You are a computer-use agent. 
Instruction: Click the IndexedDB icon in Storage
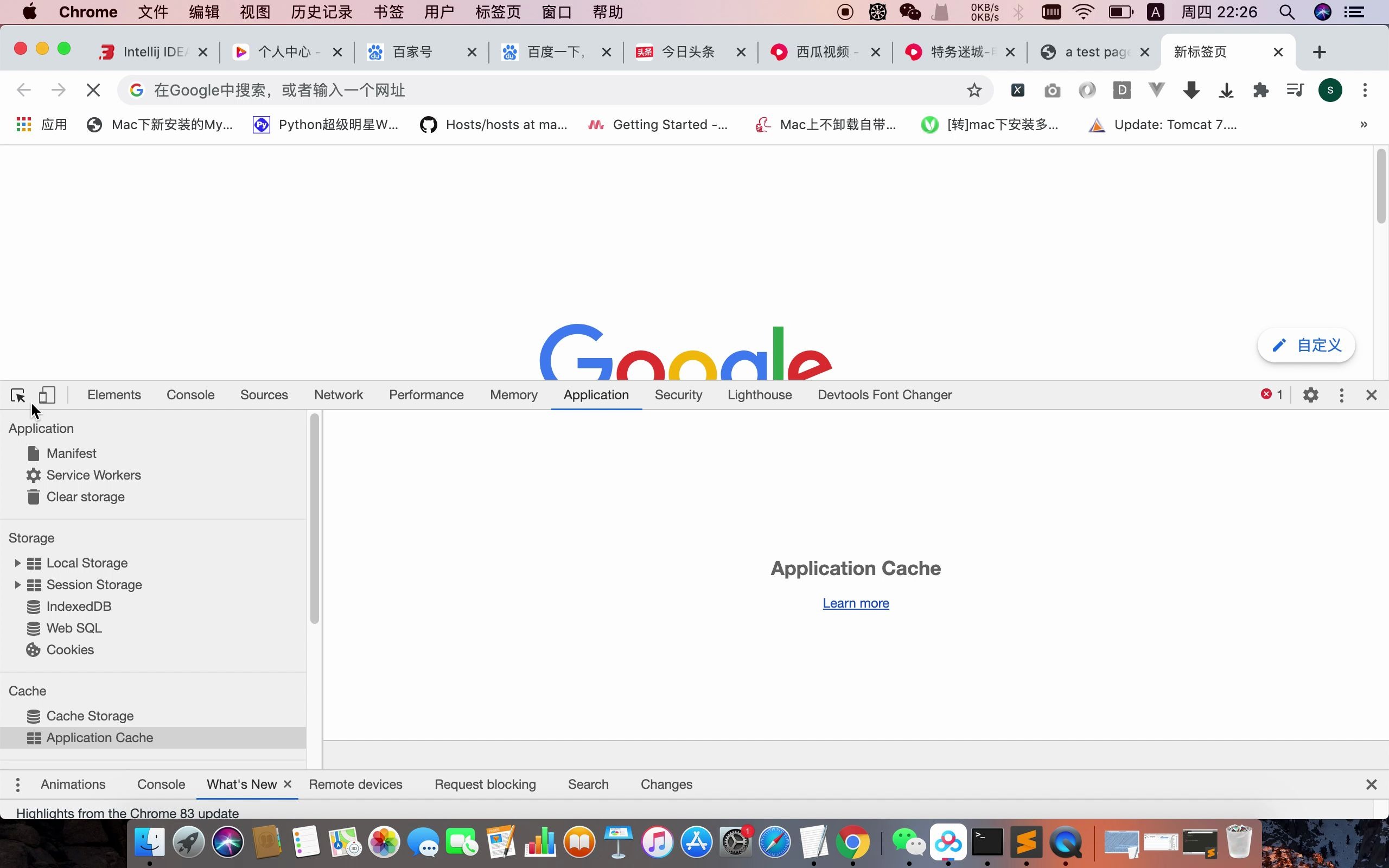(x=33, y=606)
